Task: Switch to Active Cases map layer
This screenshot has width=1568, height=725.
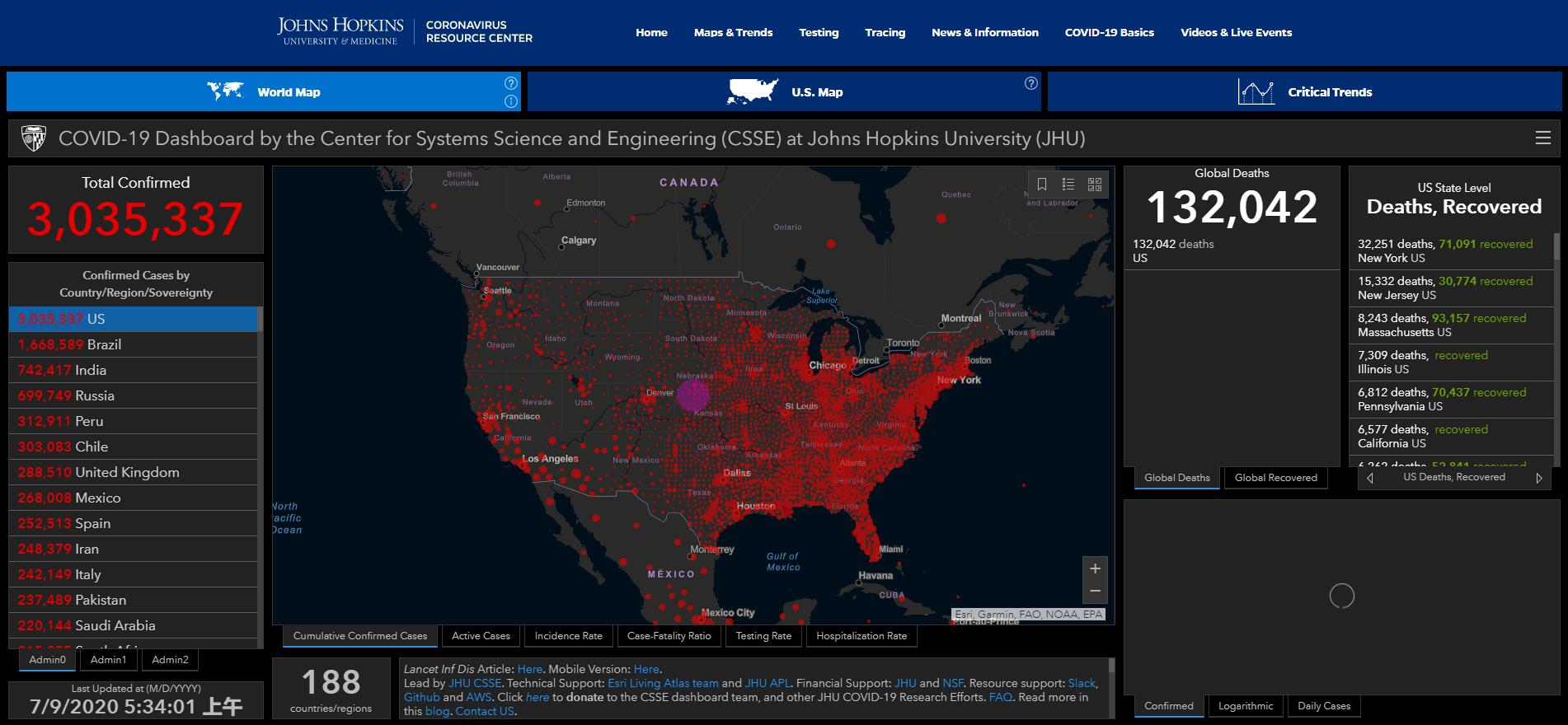Action: [481, 636]
